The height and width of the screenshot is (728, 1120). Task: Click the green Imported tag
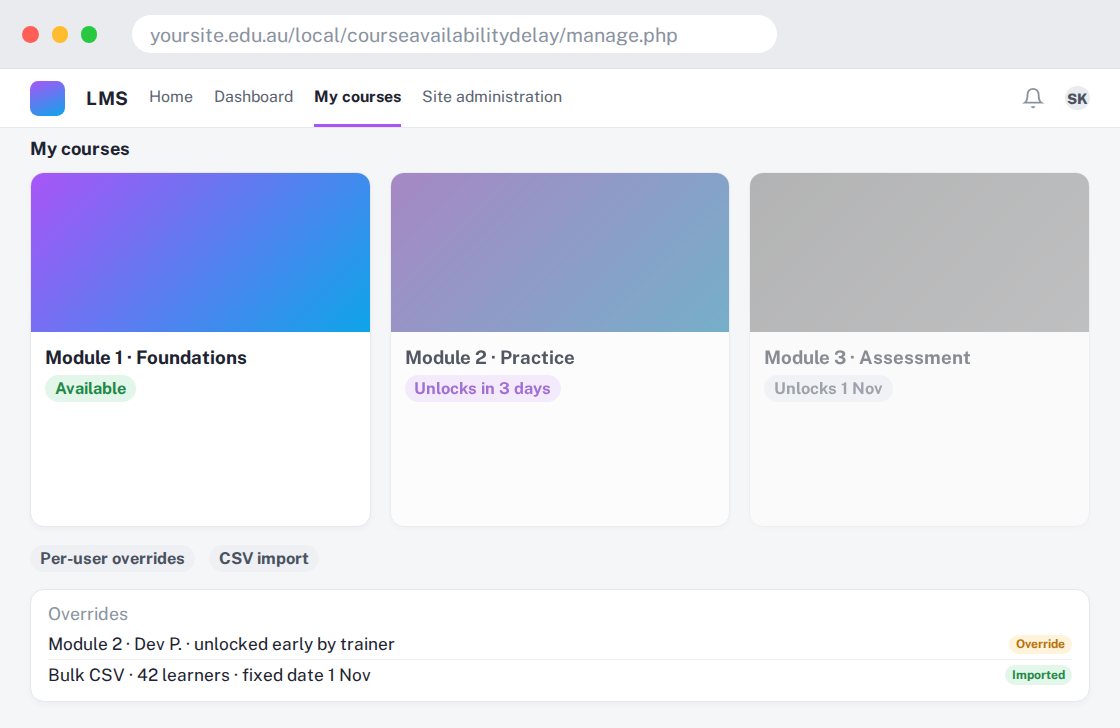pyautogui.click(x=1038, y=675)
